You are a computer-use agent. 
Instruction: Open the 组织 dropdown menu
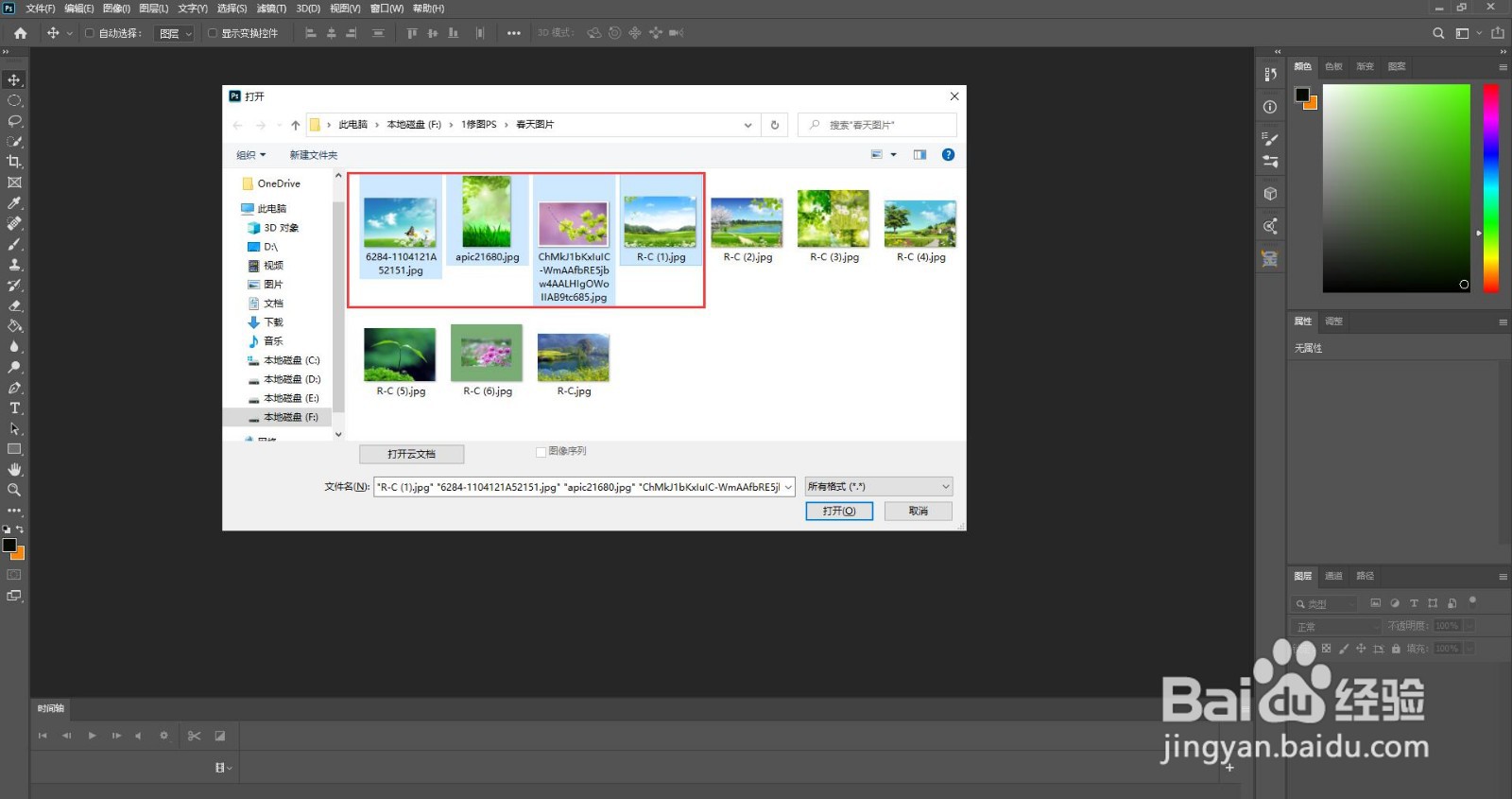tap(250, 155)
